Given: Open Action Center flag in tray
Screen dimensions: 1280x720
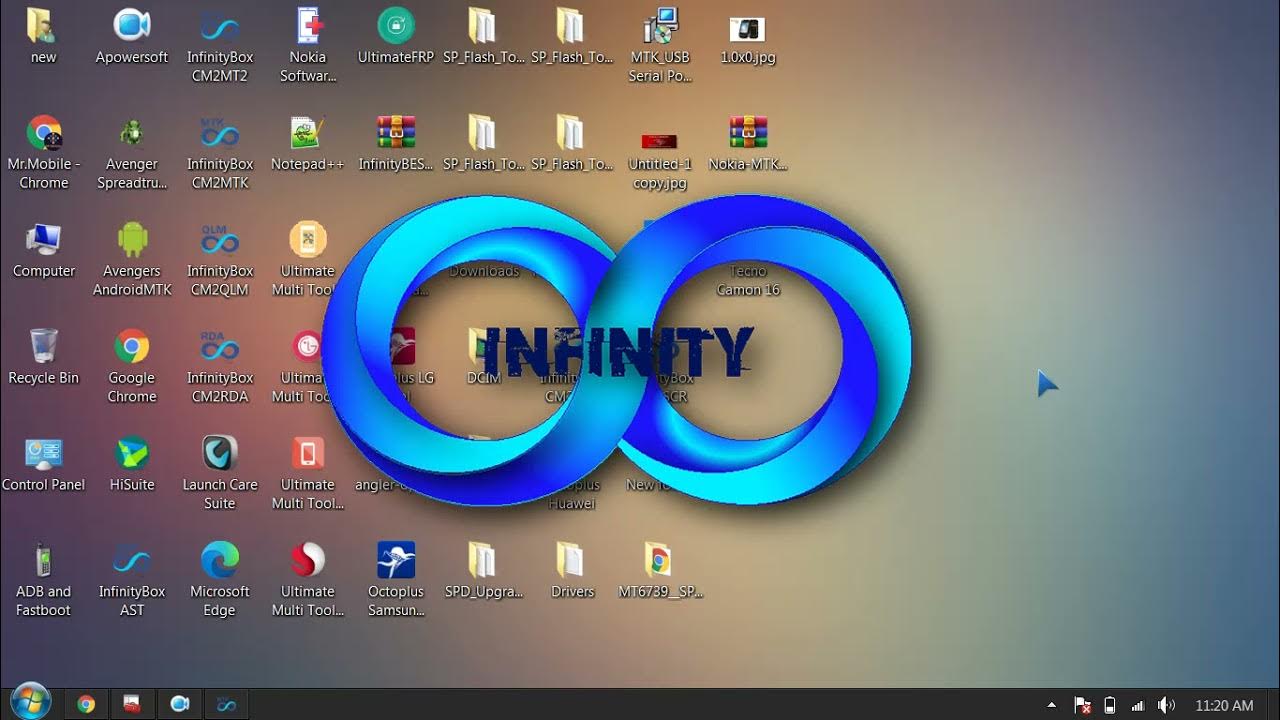Looking at the screenshot, I should point(1082,705).
